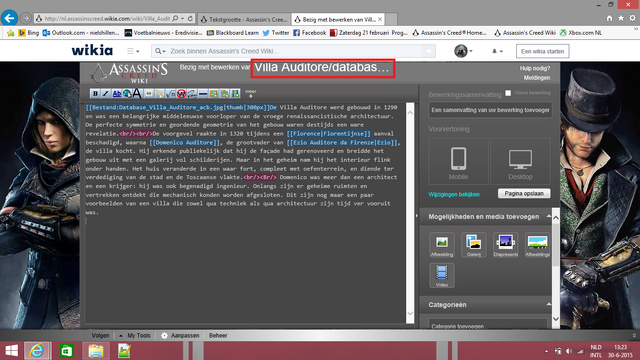Add an Afbeelding from media panel

coord(442,245)
